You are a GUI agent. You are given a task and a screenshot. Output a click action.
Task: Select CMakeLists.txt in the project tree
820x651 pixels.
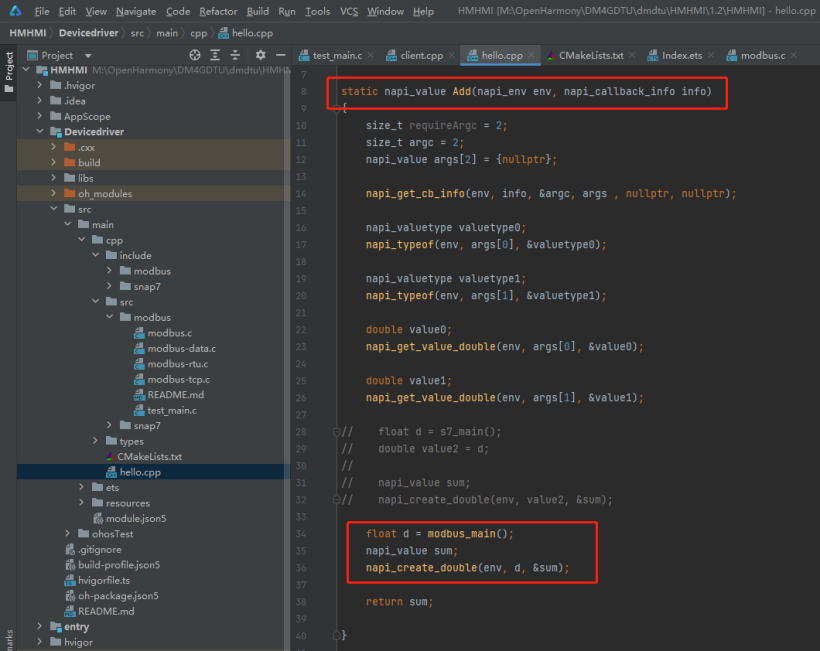144,456
